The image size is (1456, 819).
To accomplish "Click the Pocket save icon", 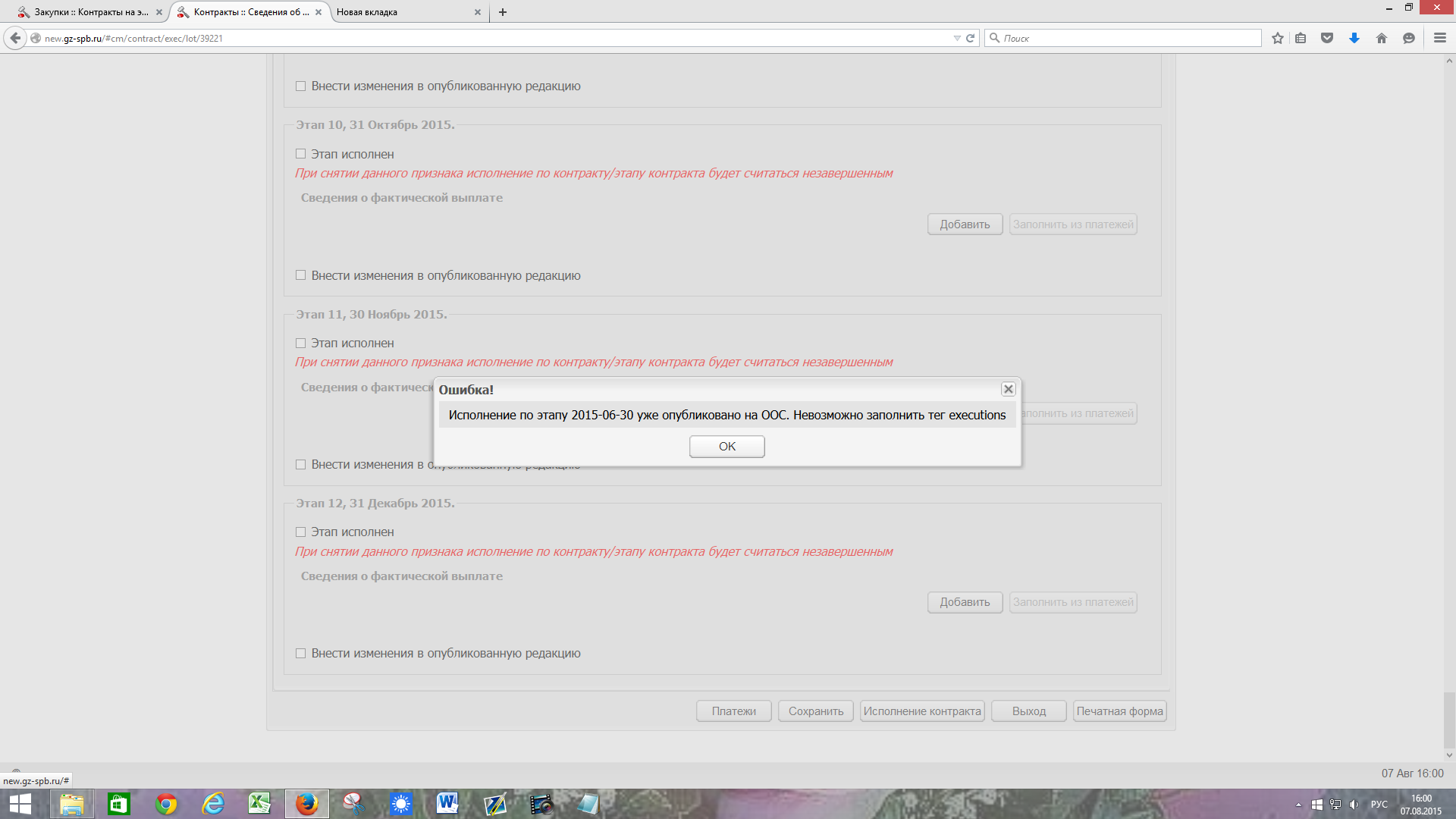I will (x=1327, y=38).
